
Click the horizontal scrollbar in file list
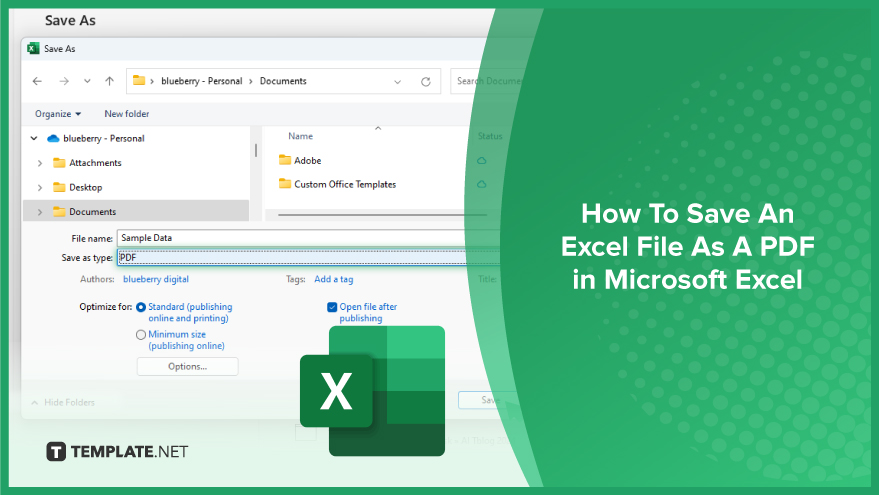tap(382, 215)
